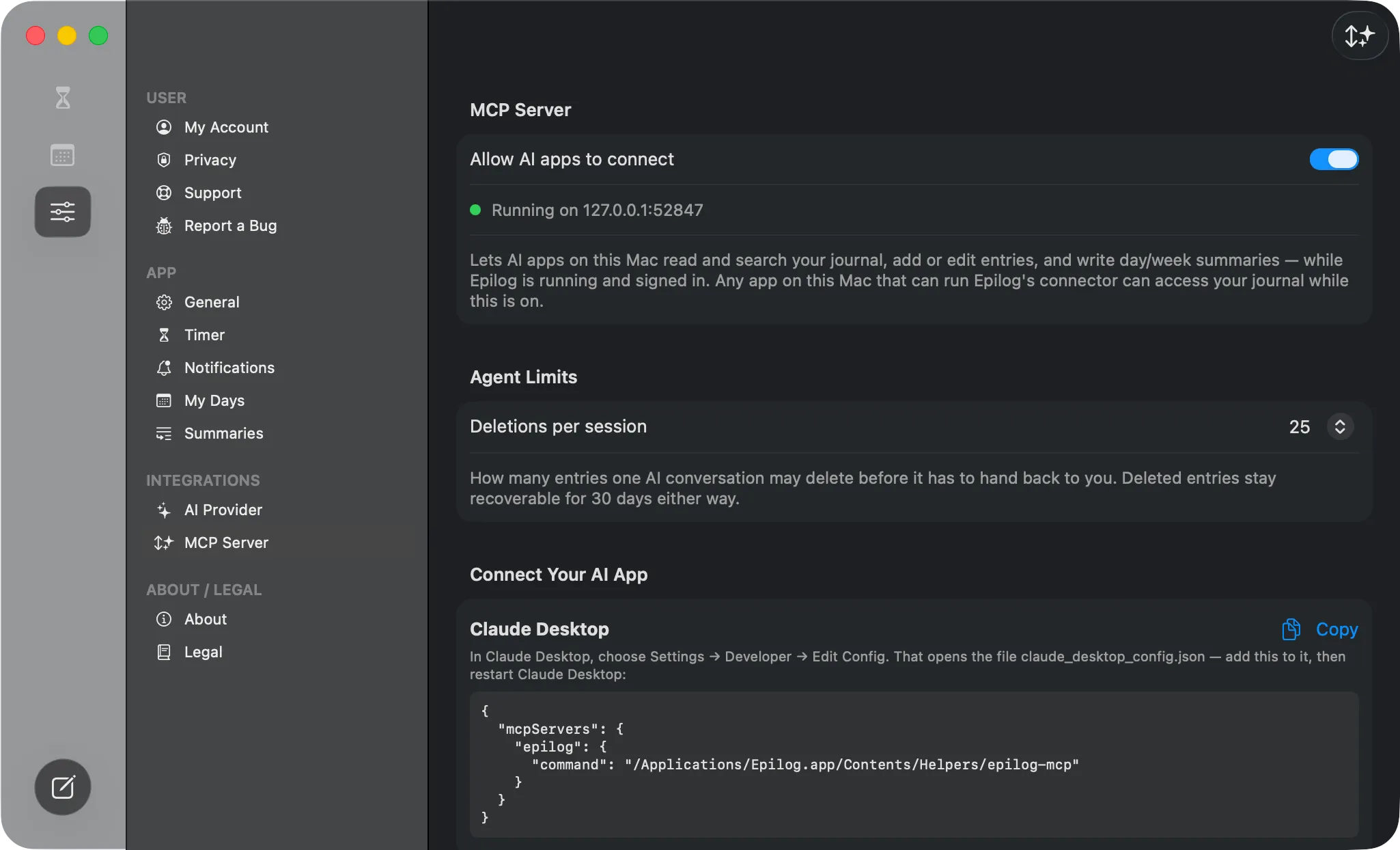Viewport: 1400px width, 850px height.
Task: Open Summaries settings
Action: pyautogui.click(x=224, y=433)
